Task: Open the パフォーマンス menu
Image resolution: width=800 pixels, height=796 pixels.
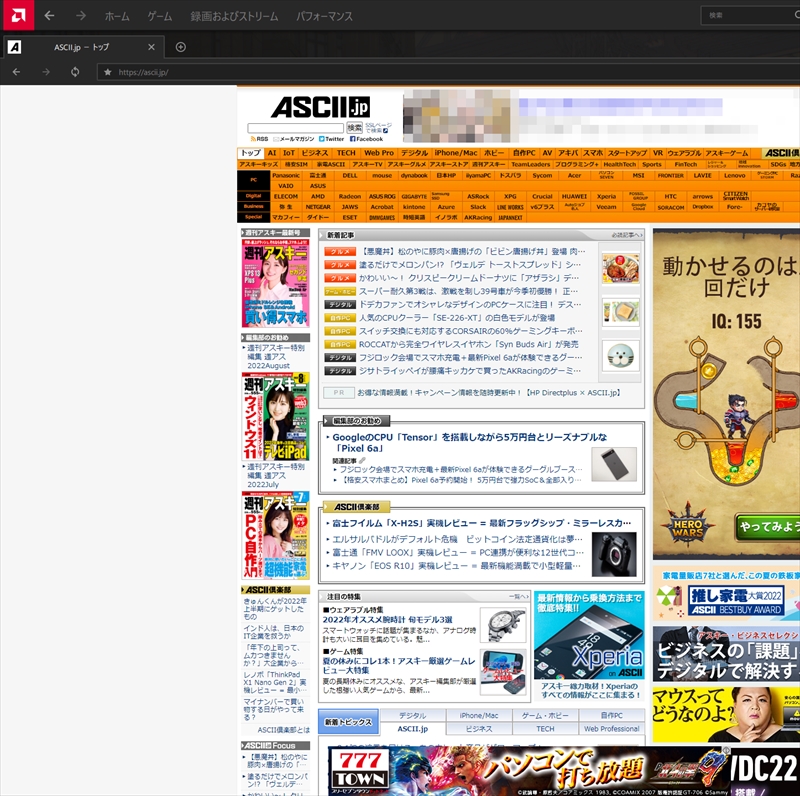Action: (324, 16)
